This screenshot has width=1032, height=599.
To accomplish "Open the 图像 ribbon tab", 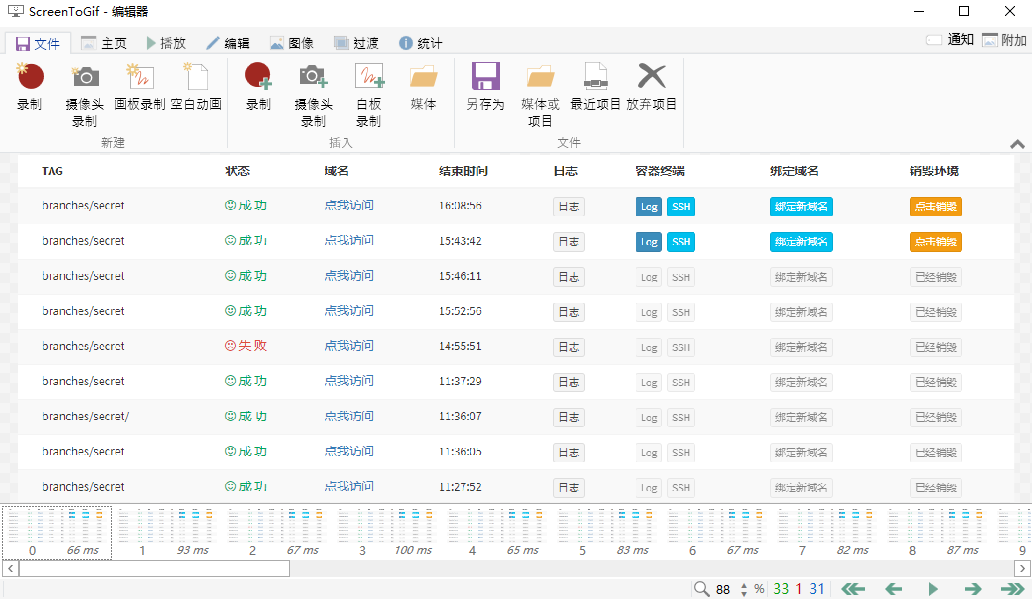I will [292, 43].
